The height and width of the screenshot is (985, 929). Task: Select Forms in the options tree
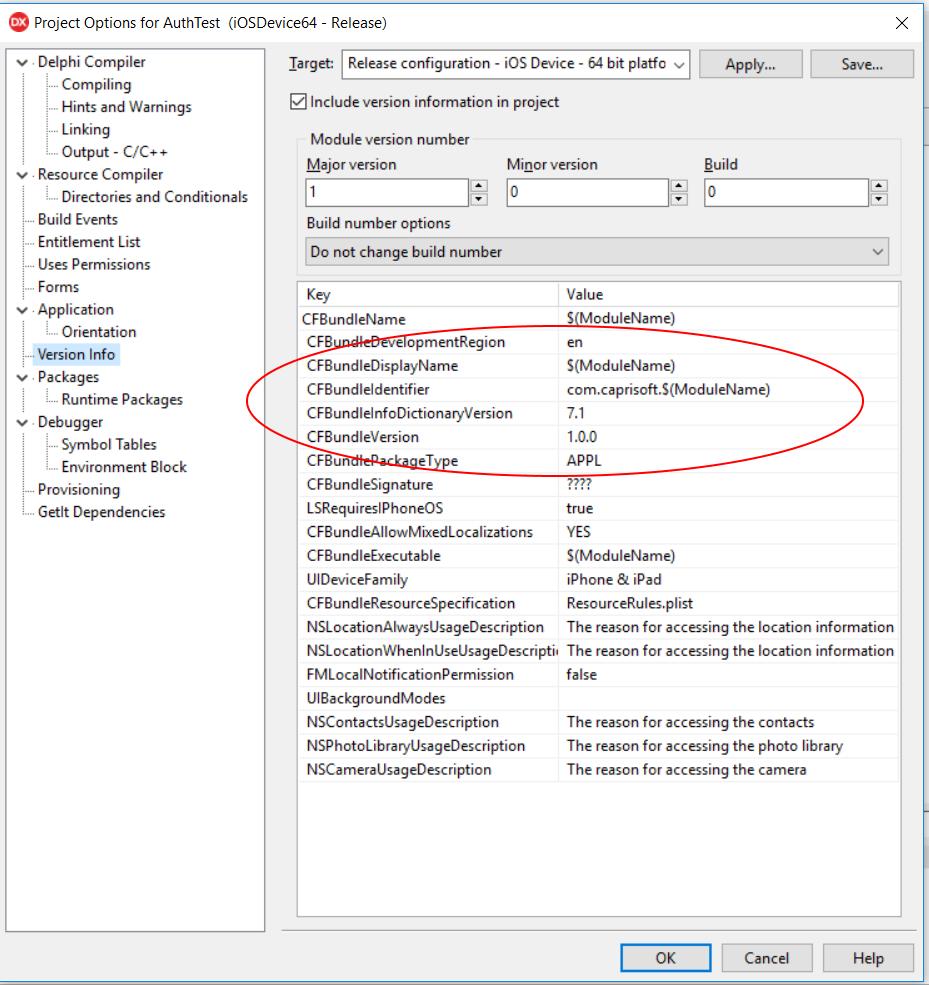(x=58, y=287)
